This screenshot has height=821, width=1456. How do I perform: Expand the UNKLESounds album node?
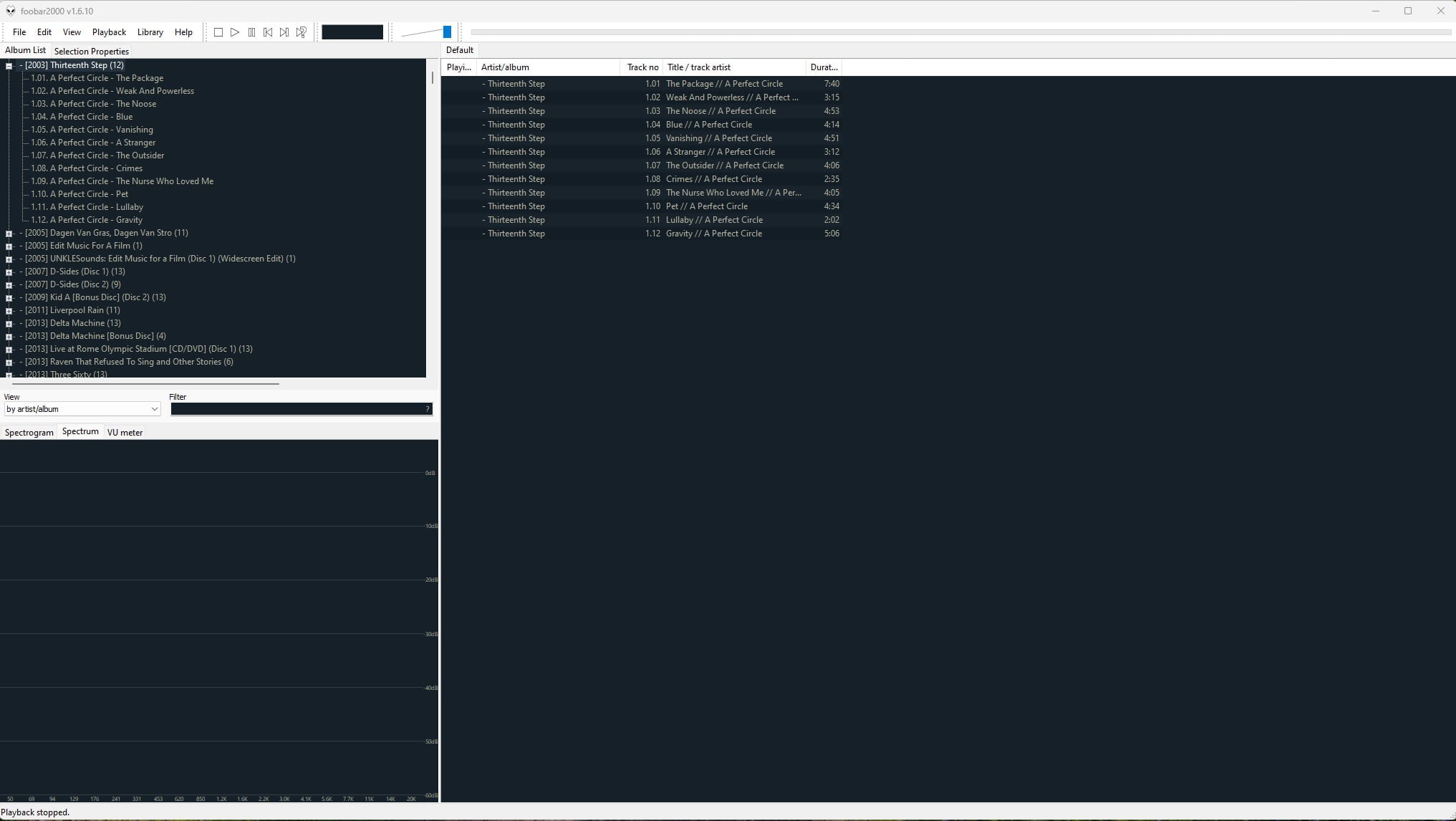(9, 259)
